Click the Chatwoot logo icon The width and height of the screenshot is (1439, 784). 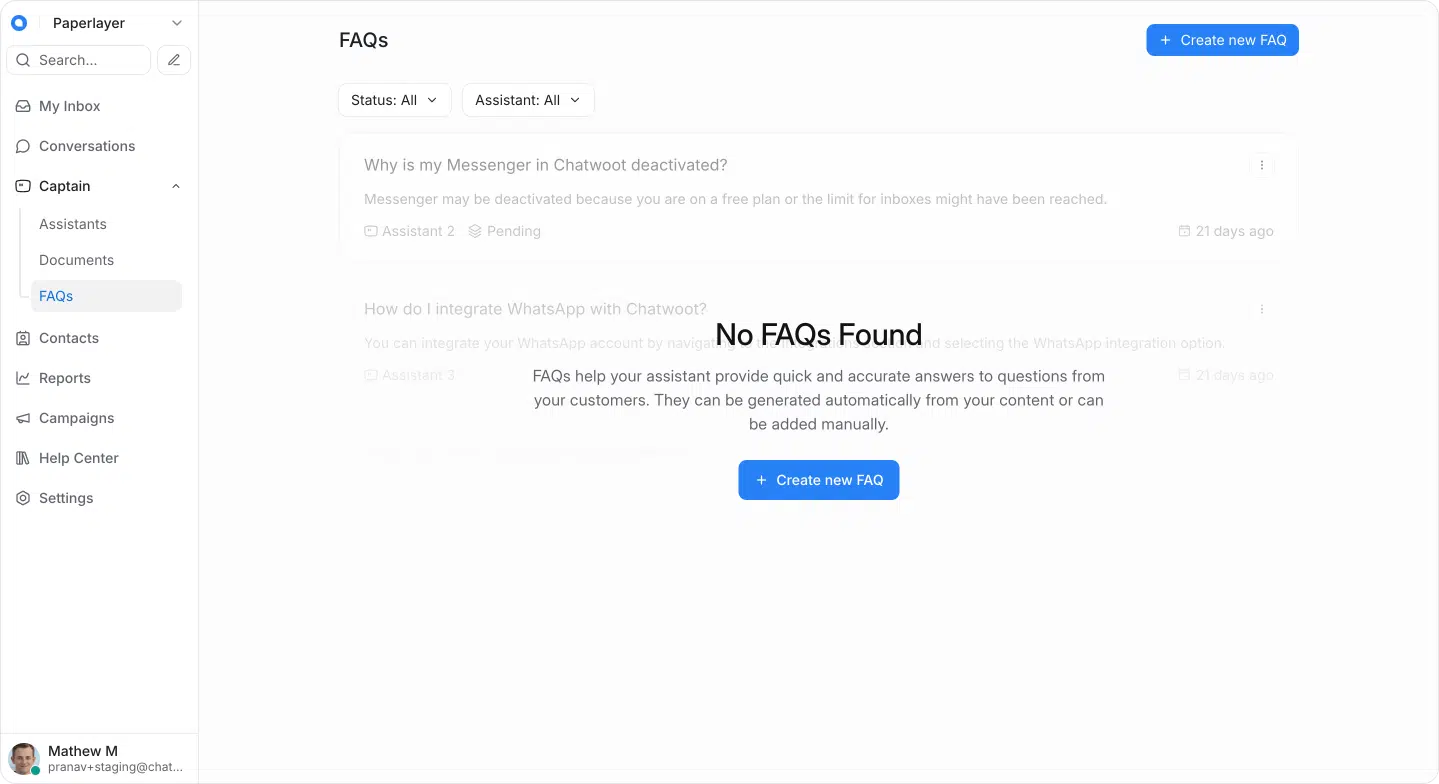[x=19, y=23]
